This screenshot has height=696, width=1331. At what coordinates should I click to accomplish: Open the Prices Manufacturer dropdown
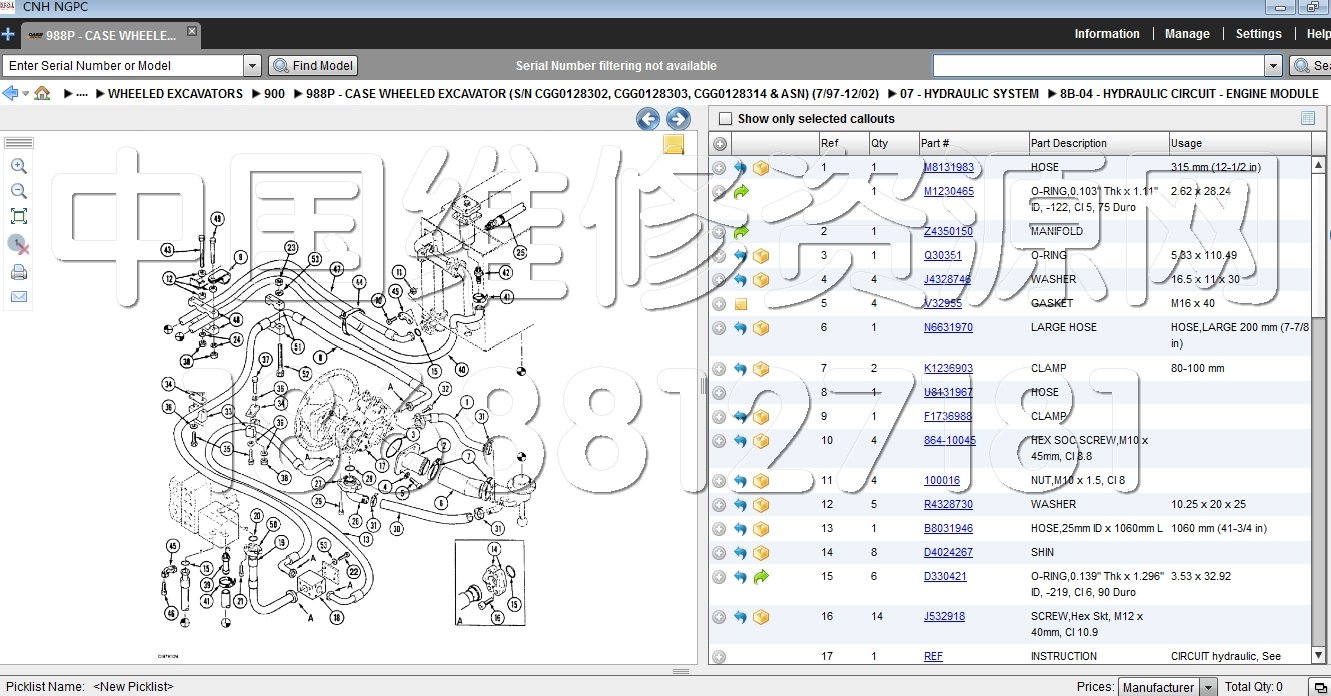coord(1208,687)
